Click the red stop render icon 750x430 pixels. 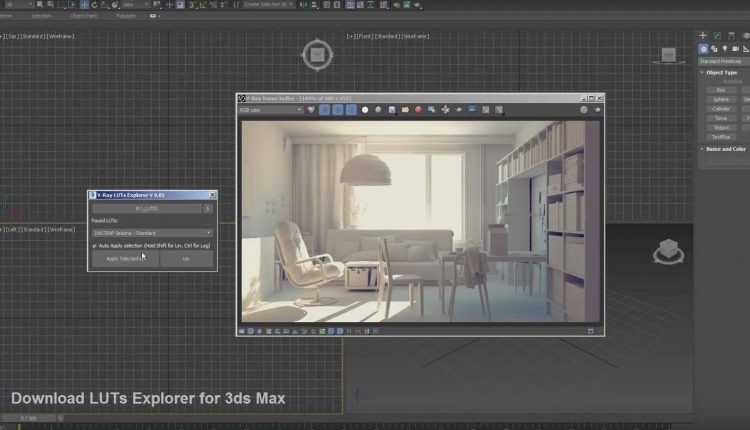(418, 110)
